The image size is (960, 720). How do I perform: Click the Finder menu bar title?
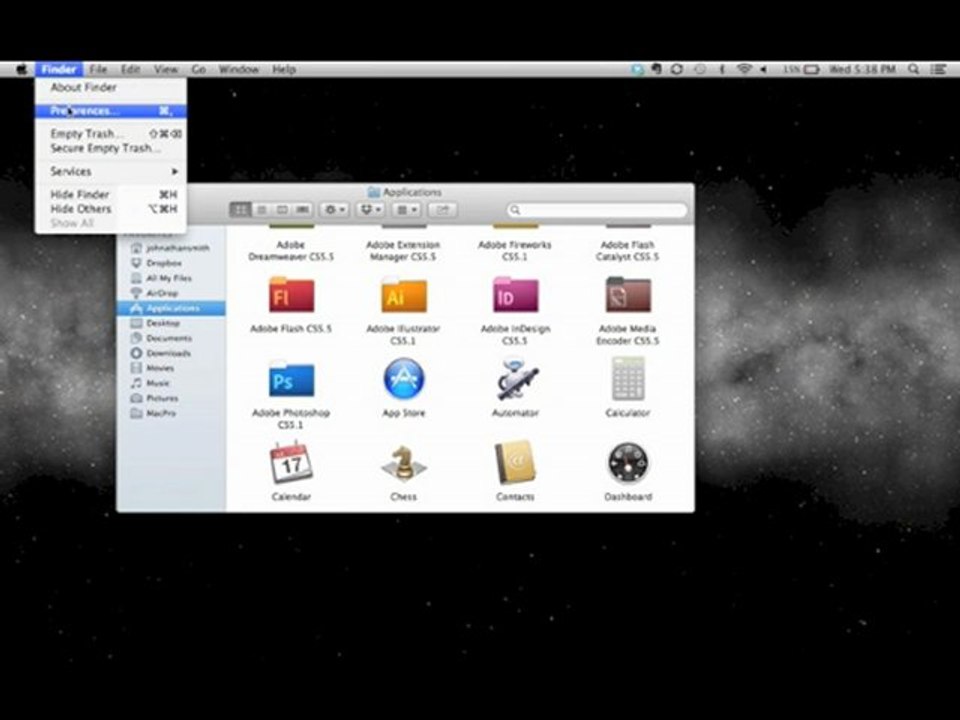[59, 69]
